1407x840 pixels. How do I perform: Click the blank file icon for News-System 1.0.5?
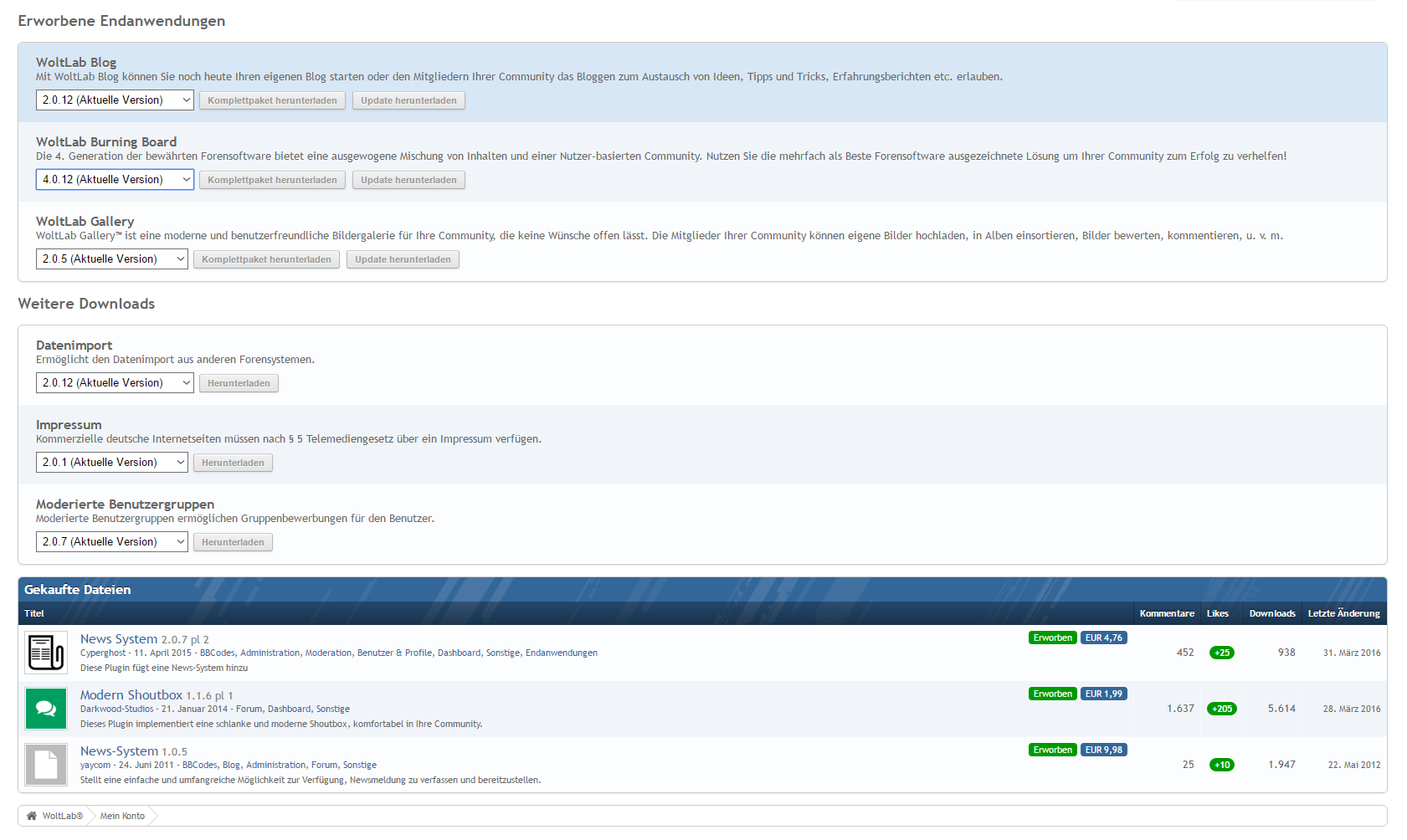[x=46, y=765]
